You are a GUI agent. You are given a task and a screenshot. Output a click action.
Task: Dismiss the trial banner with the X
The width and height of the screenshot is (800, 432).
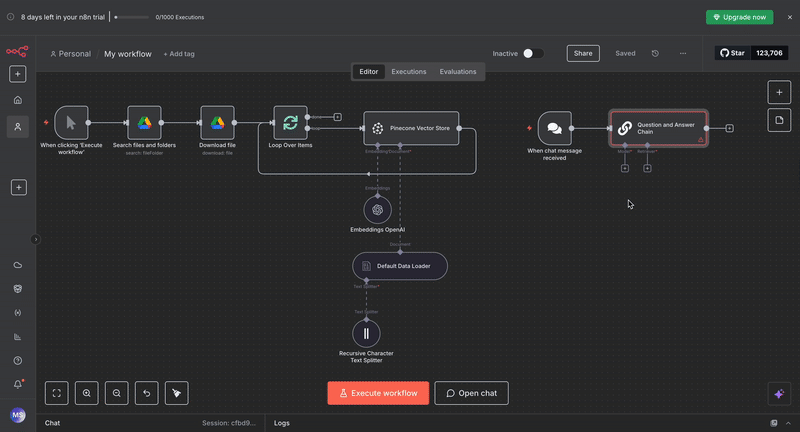(790, 17)
